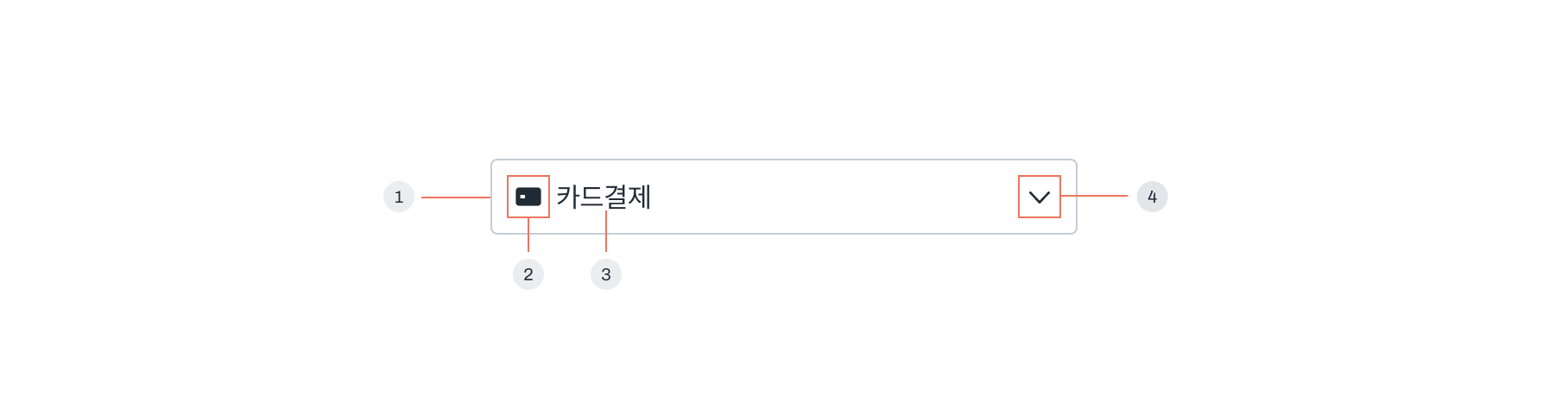The width and height of the screenshot is (1568, 414).
Task: Expand the payment method list via chevron
Action: (1040, 198)
